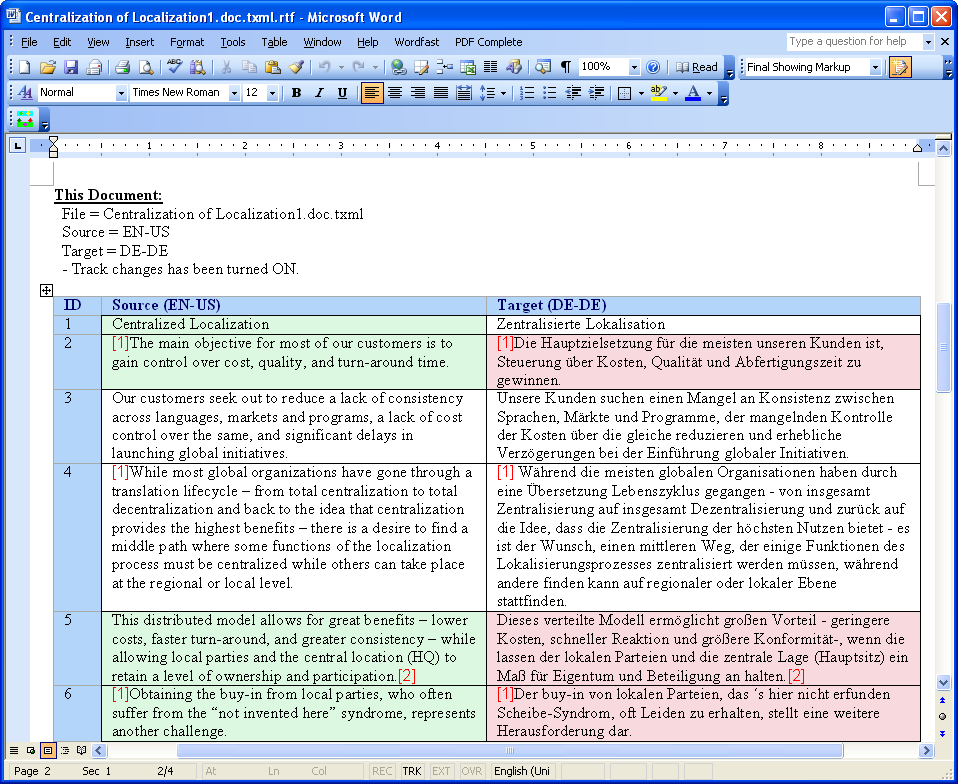
Task: Open the 100% zoom dropdown
Action: click(x=634, y=67)
